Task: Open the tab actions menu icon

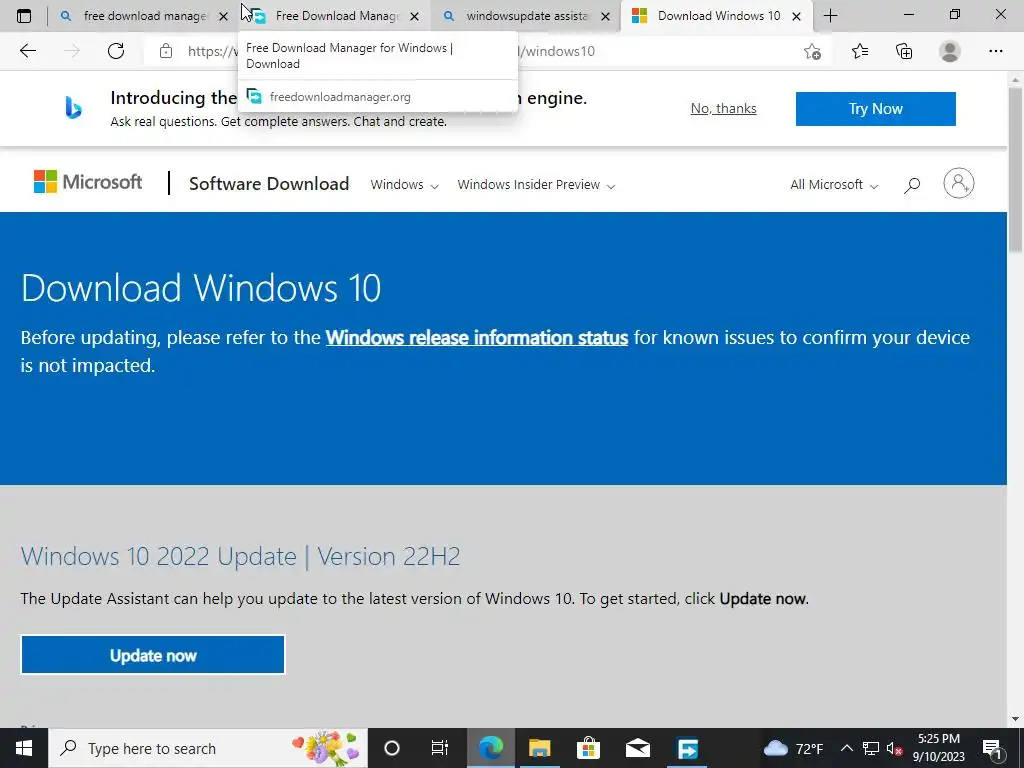Action: tap(24, 16)
